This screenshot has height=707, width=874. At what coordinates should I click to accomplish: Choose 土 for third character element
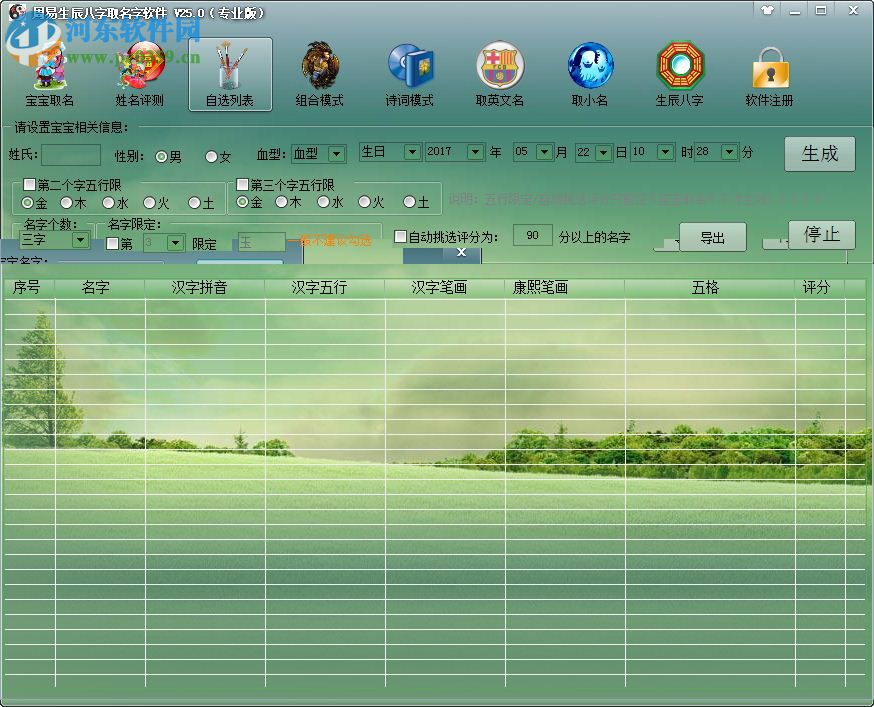click(409, 202)
